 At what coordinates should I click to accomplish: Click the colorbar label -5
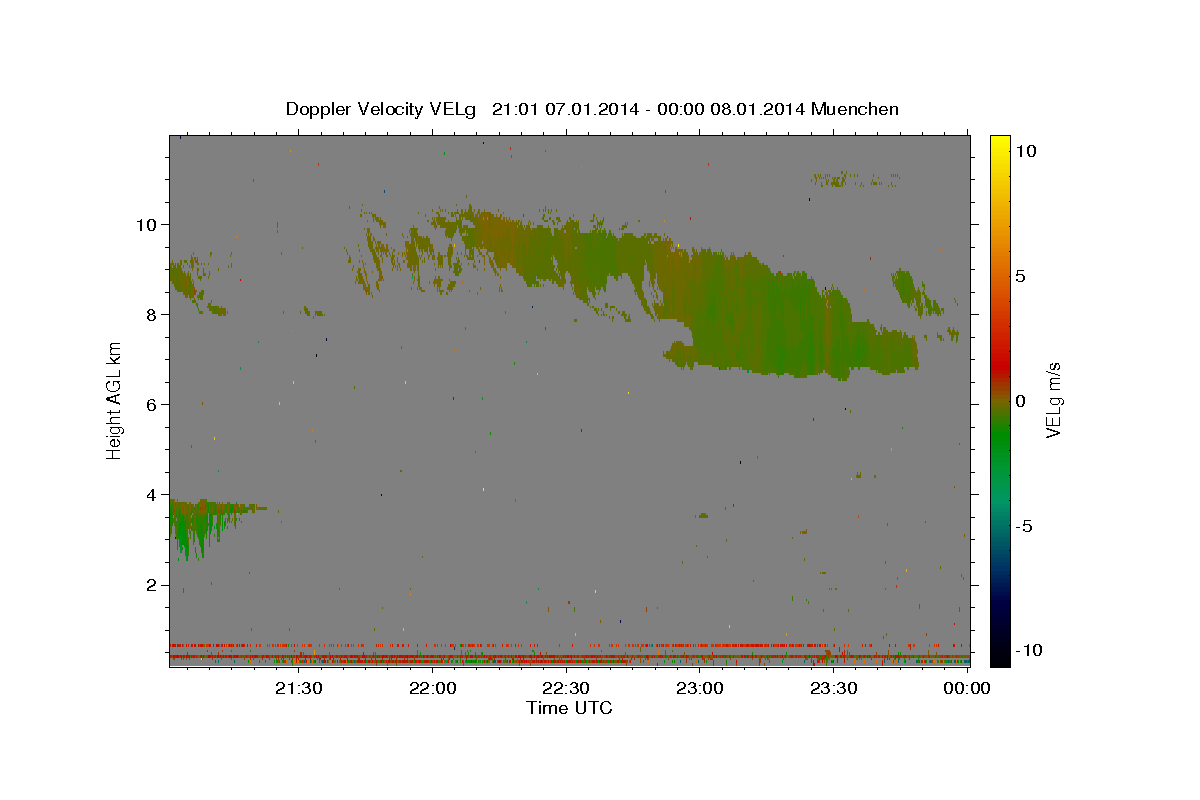point(1023,526)
